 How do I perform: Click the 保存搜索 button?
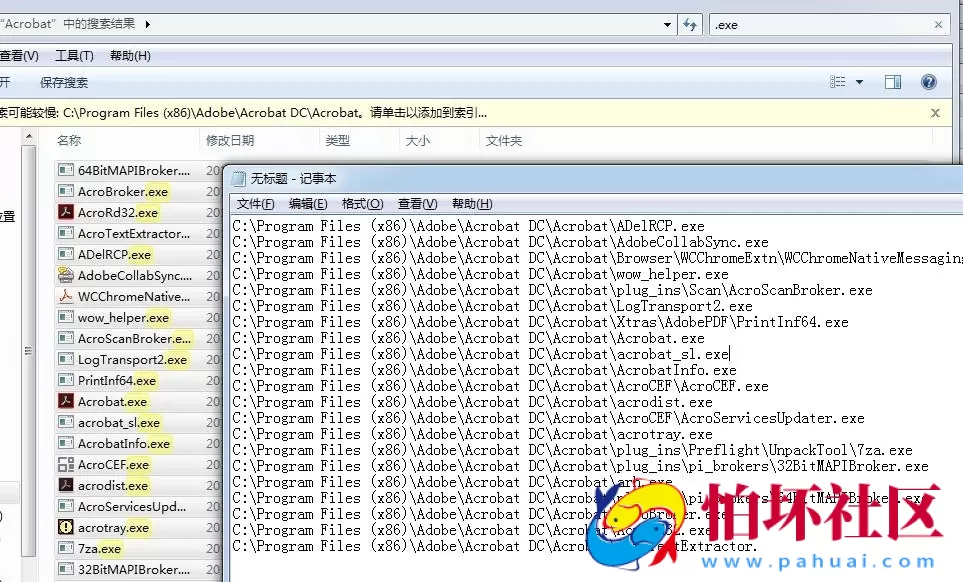click(x=63, y=82)
